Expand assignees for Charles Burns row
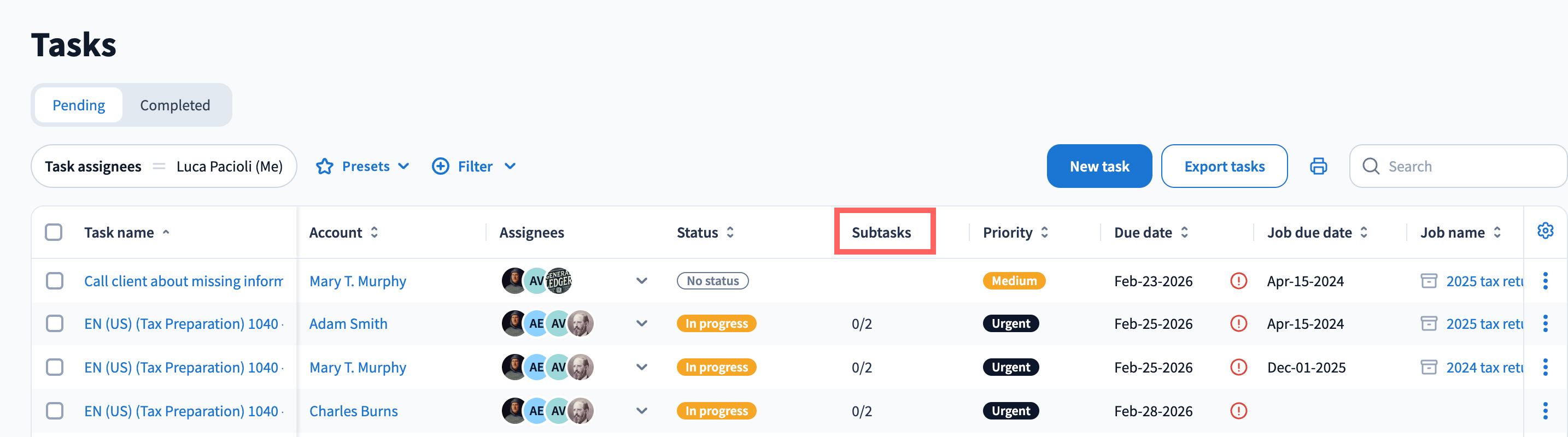Screen dimensions: 1568x437 coord(641,411)
